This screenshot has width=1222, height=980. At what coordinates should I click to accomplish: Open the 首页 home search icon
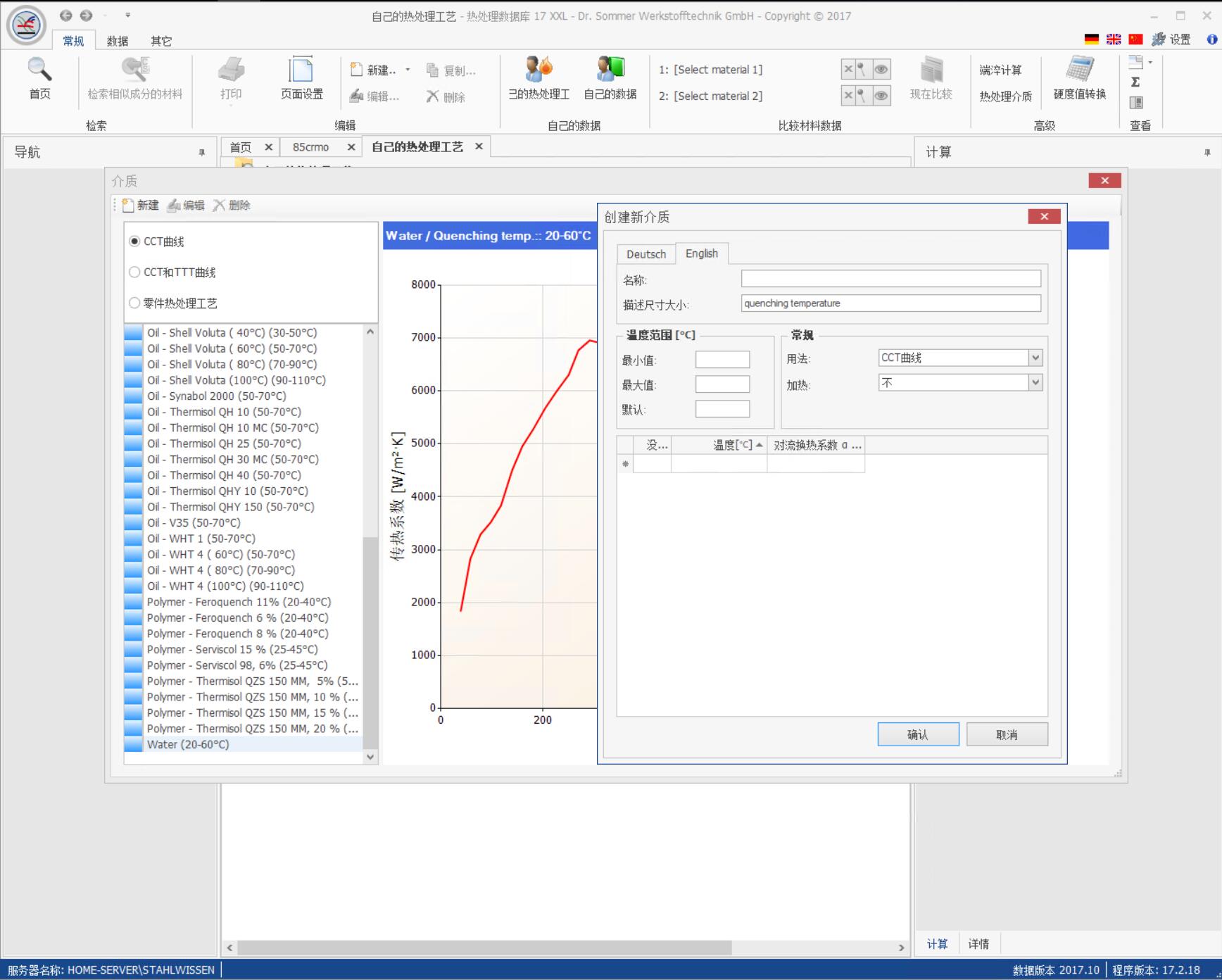[39, 70]
